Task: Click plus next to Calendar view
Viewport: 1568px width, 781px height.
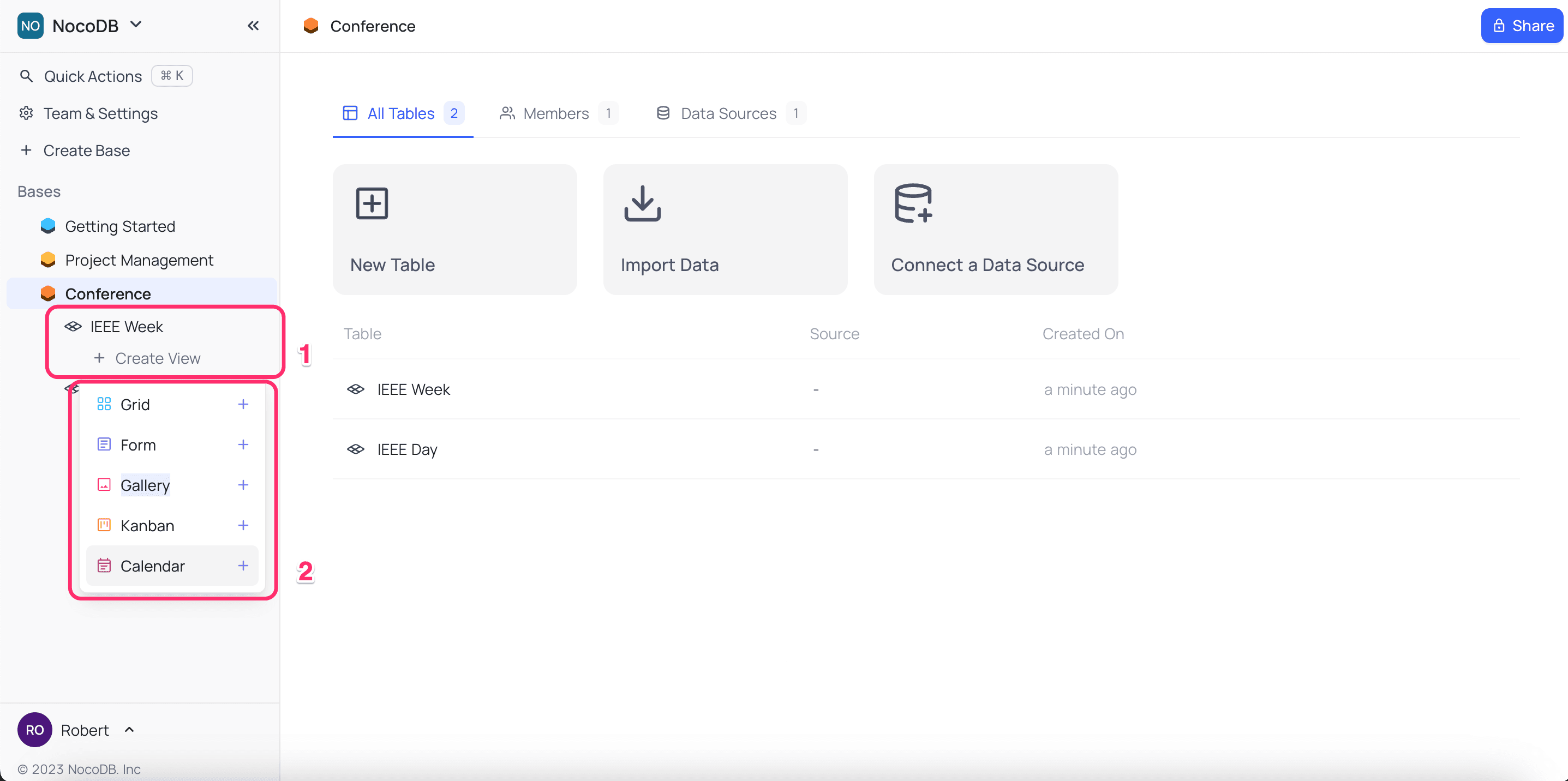Action: tap(243, 566)
